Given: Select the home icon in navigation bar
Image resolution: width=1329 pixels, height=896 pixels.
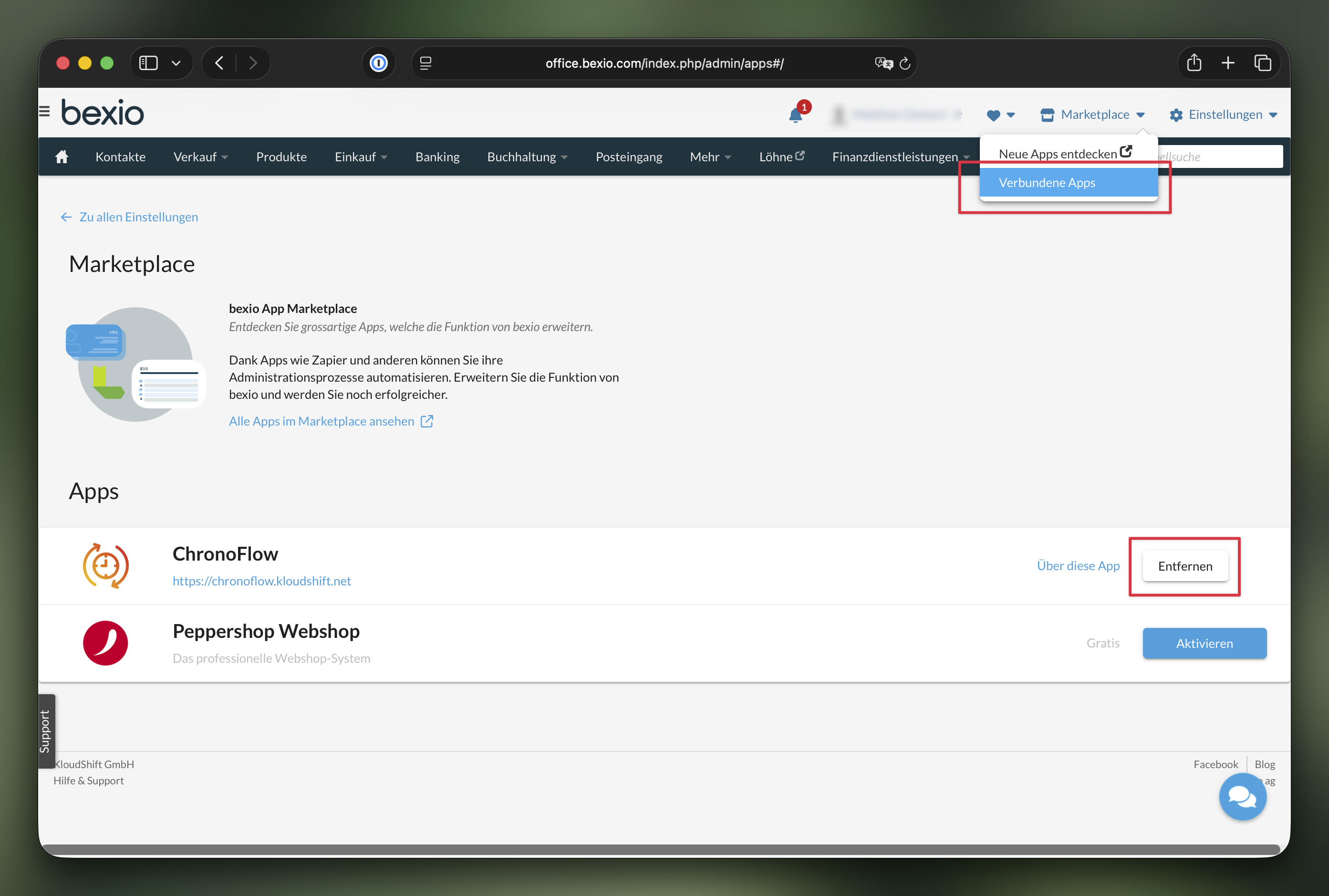Looking at the screenshot, I should [62, 156].
